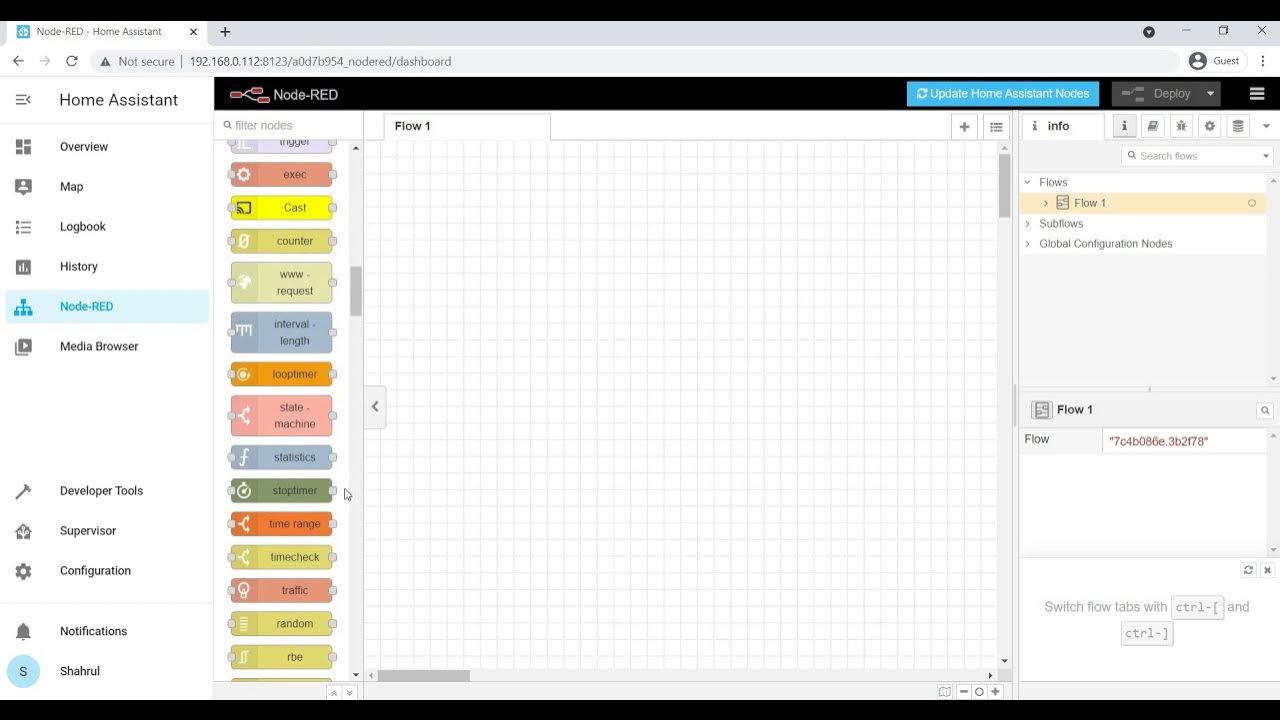This screenshot has height=720, width=1280.
Task: Select the exec node in palette
Action: pos(282,175)
